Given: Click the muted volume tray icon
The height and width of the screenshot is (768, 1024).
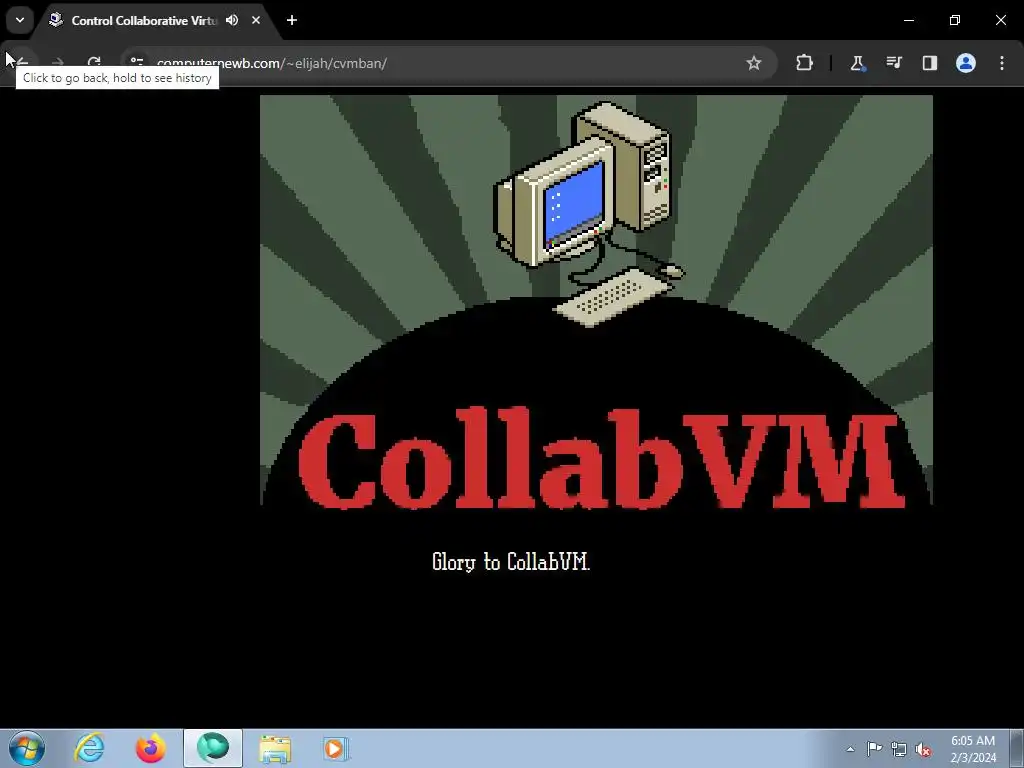Looking at the screenshot, I should [923, 750].
